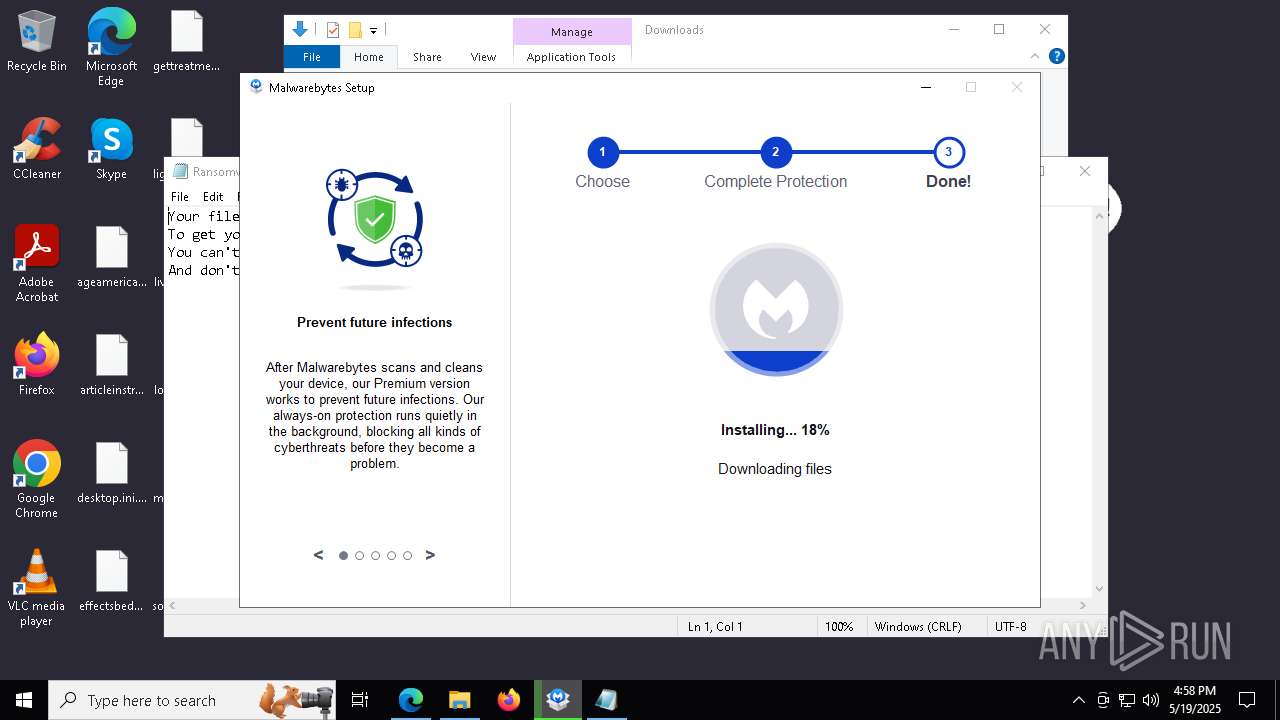
Task: Open File Explorer from the taskbar
Action: coord(459,700)
